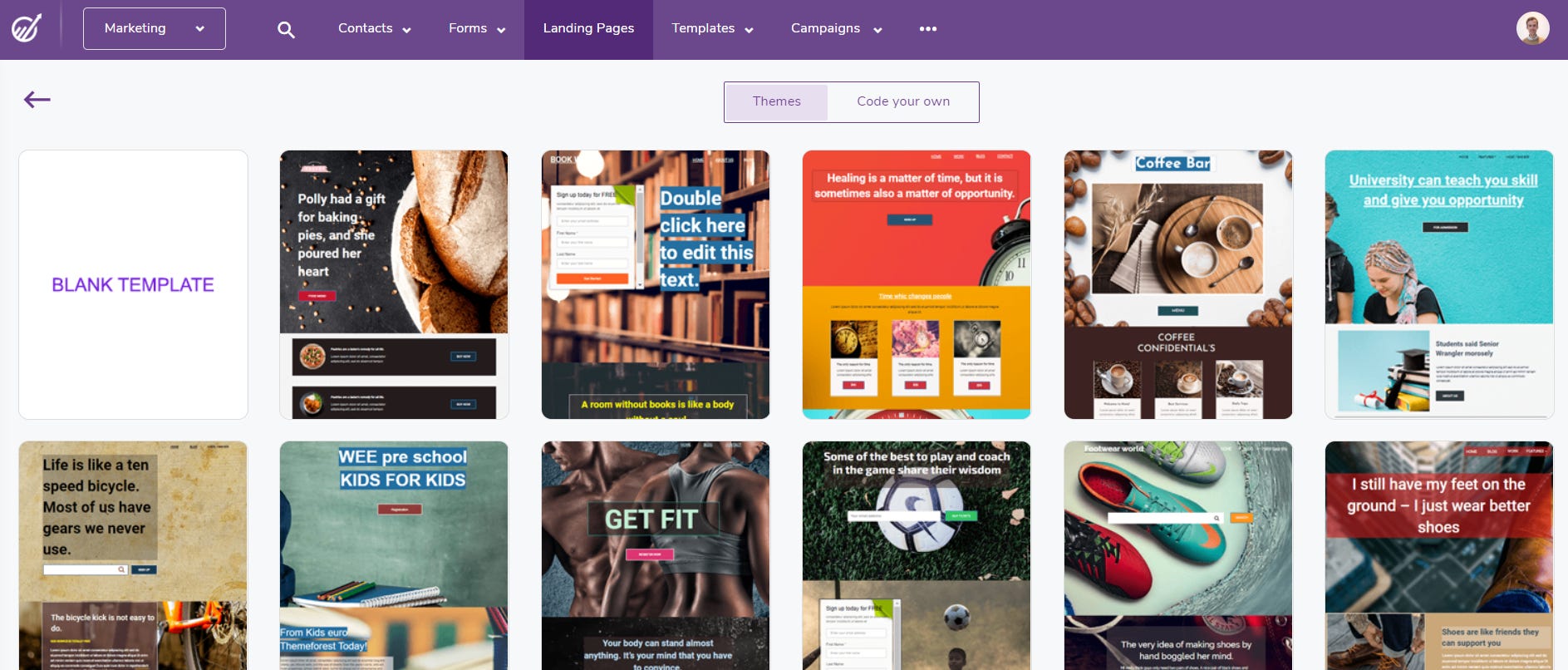Choose the soccer play and coach theme
The width and height of the screenshot is (1568, 670).
tap(917, 555)
